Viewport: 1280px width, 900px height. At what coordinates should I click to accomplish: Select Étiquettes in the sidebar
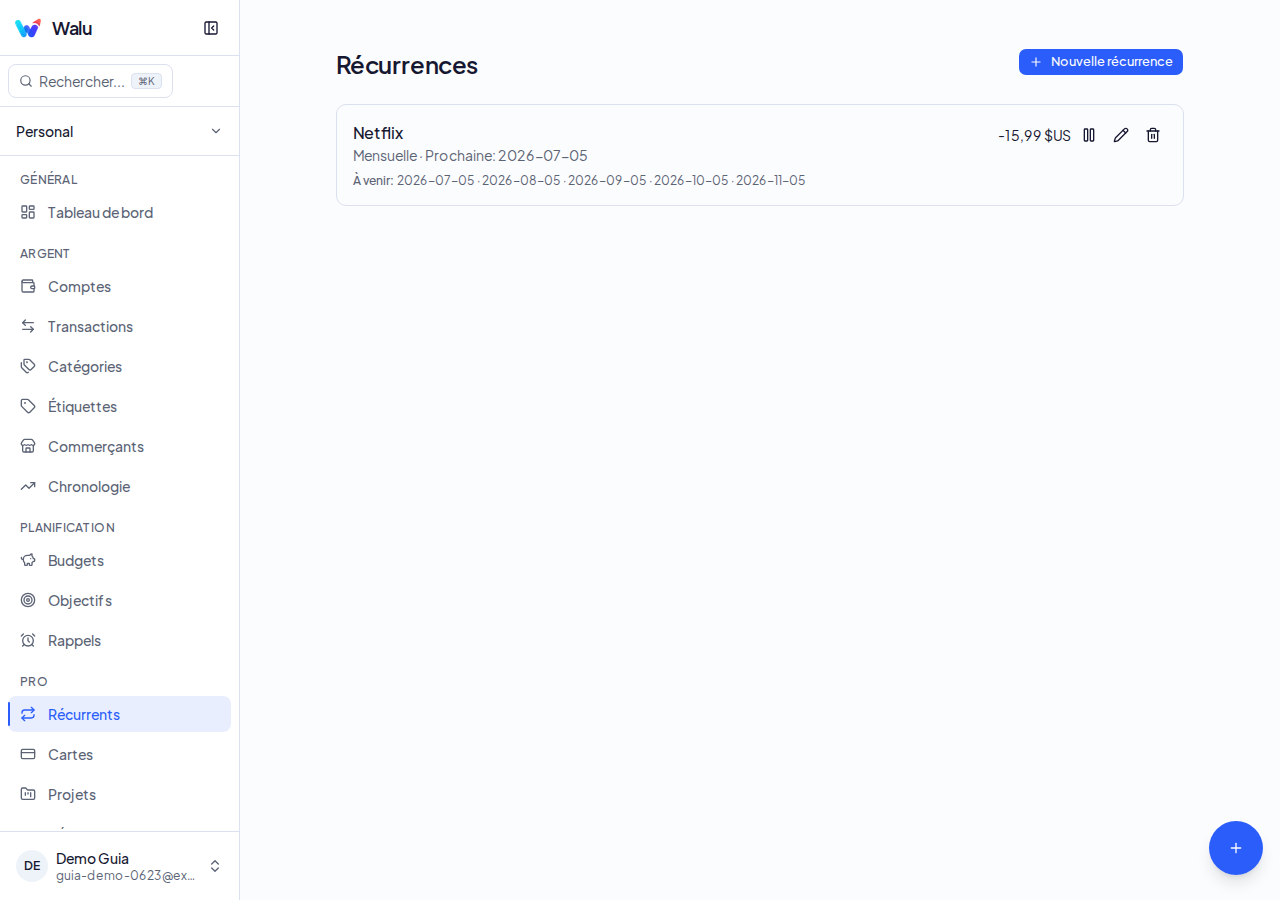tap(119, 406)
